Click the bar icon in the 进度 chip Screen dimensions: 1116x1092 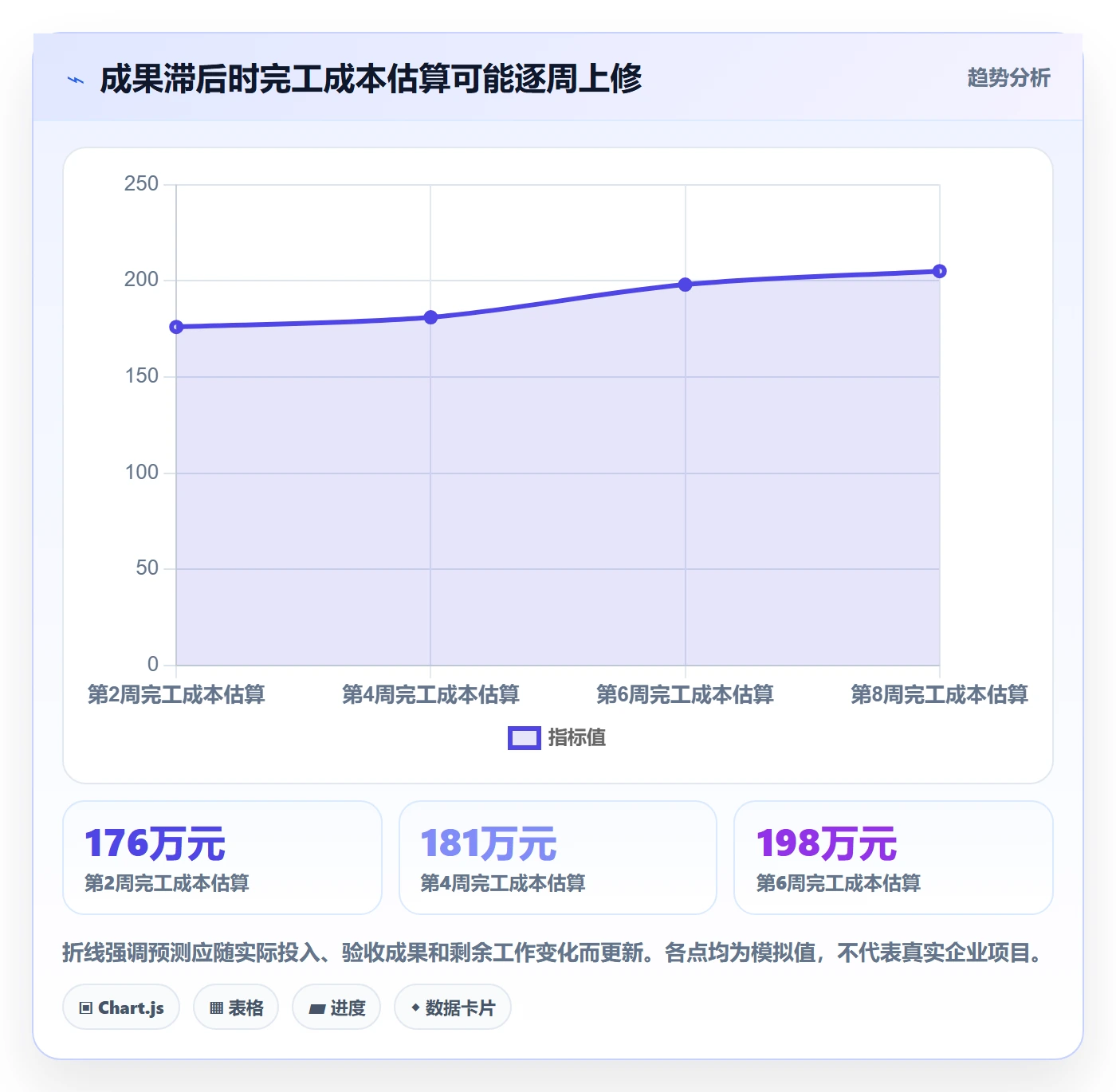(x=316, y=1009)
